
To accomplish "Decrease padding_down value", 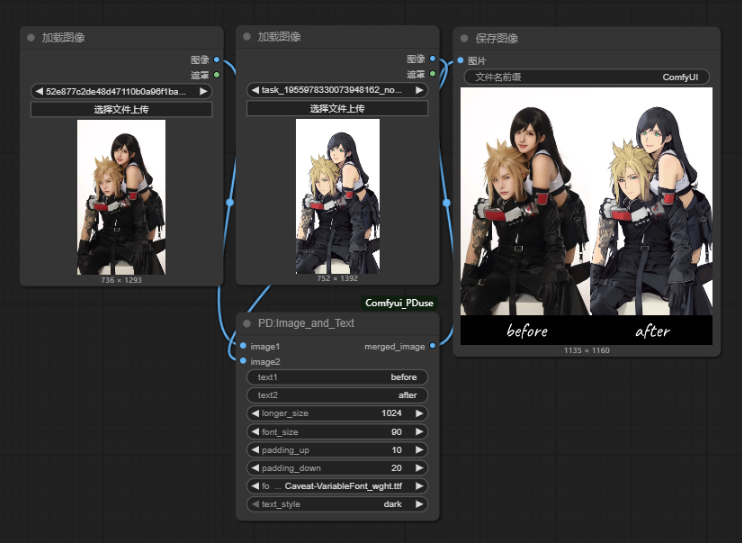I will 255,468.
